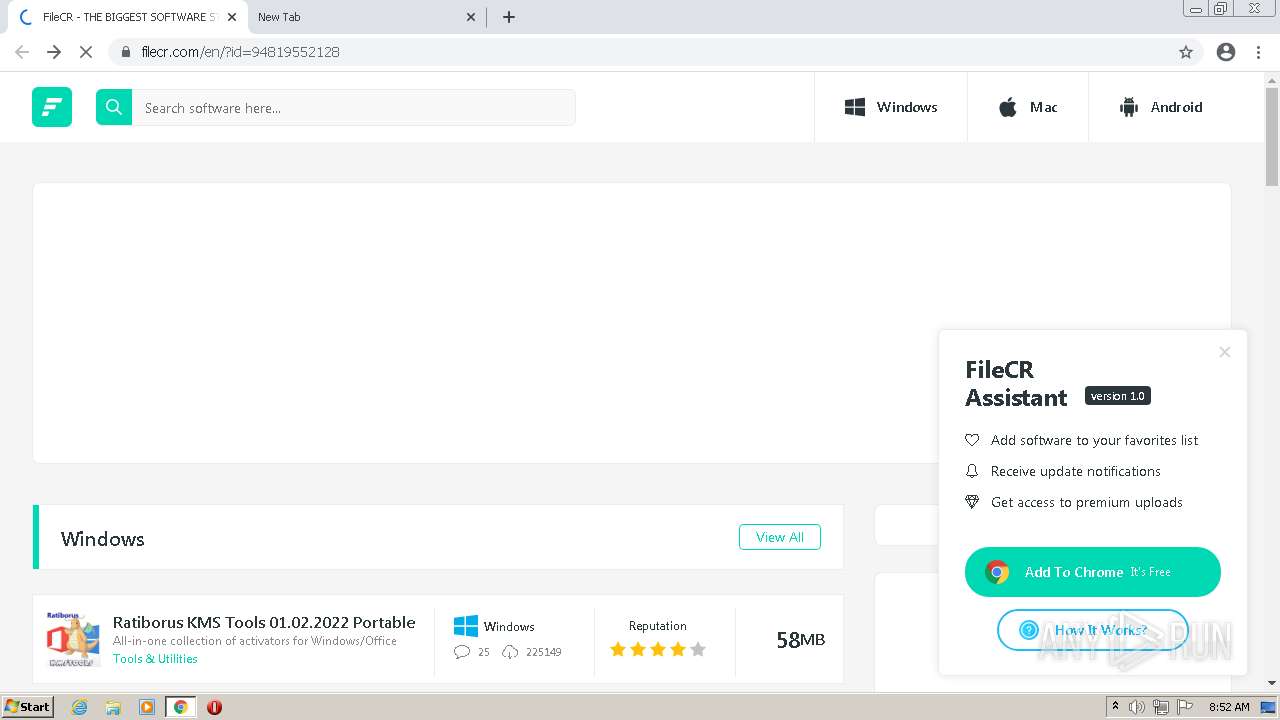Screen dimensions: 1280x720
Task: Open Ratiborus KMS Tools 01.02.2022 Portable
Action: pyautogui.click(x=264, y=622)
